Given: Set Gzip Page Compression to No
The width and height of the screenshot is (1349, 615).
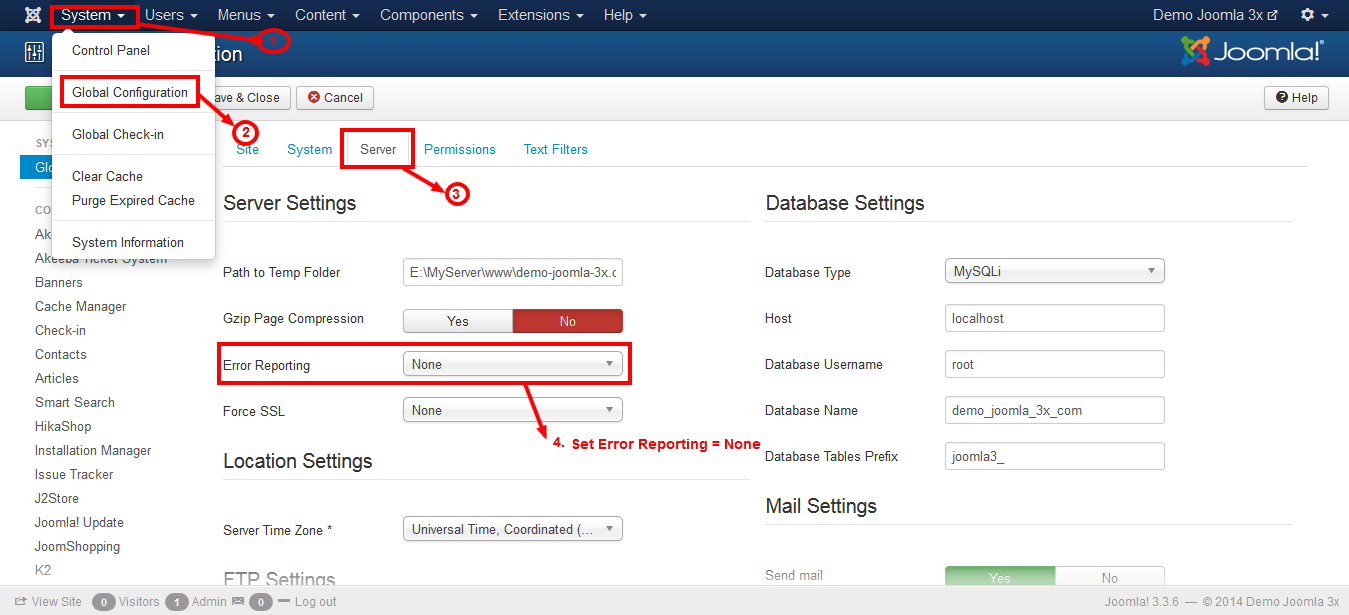Looking at the screenshot, I should click(567, 321).
